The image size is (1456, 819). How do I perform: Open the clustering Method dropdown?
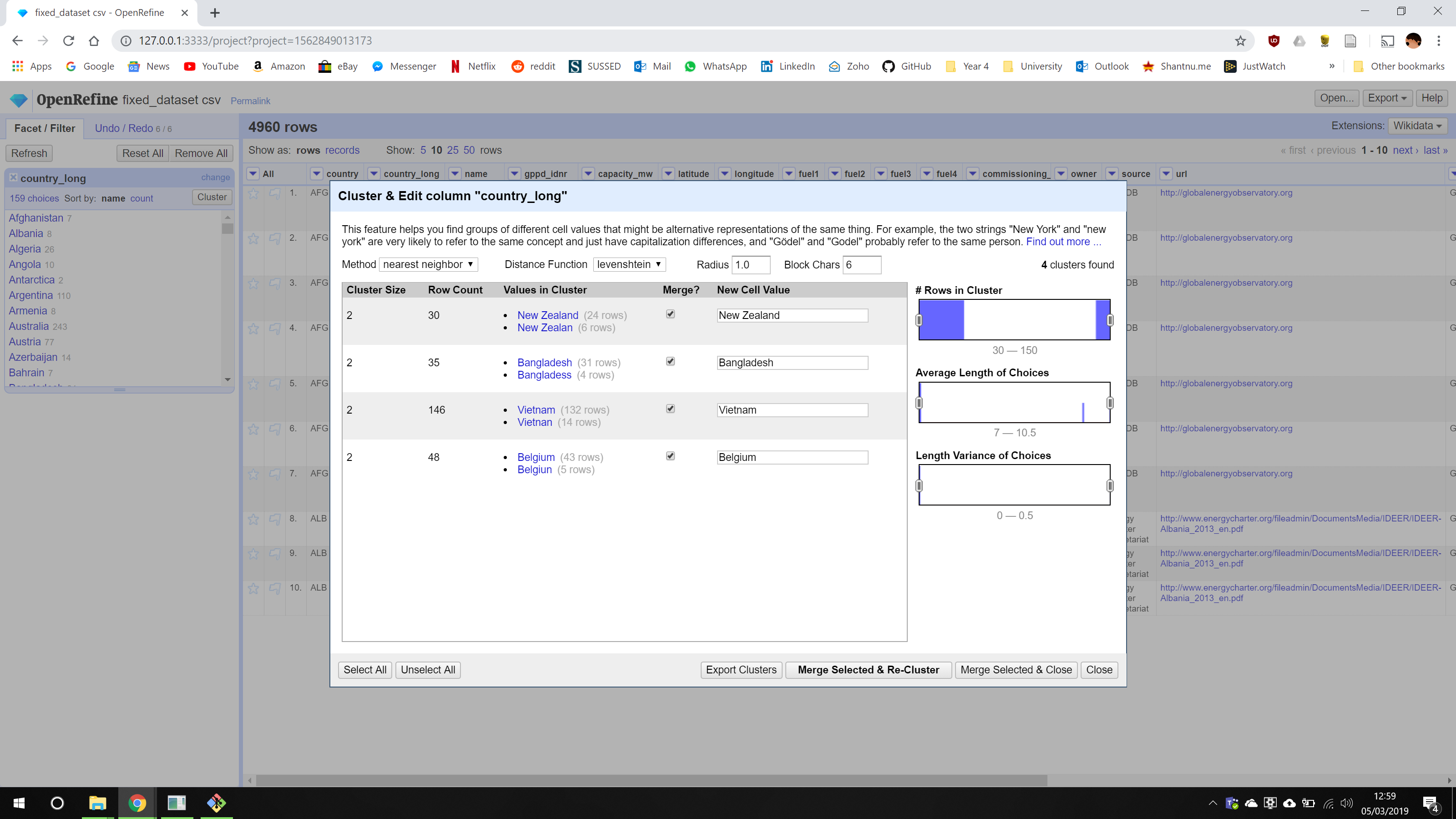point(428,264)
